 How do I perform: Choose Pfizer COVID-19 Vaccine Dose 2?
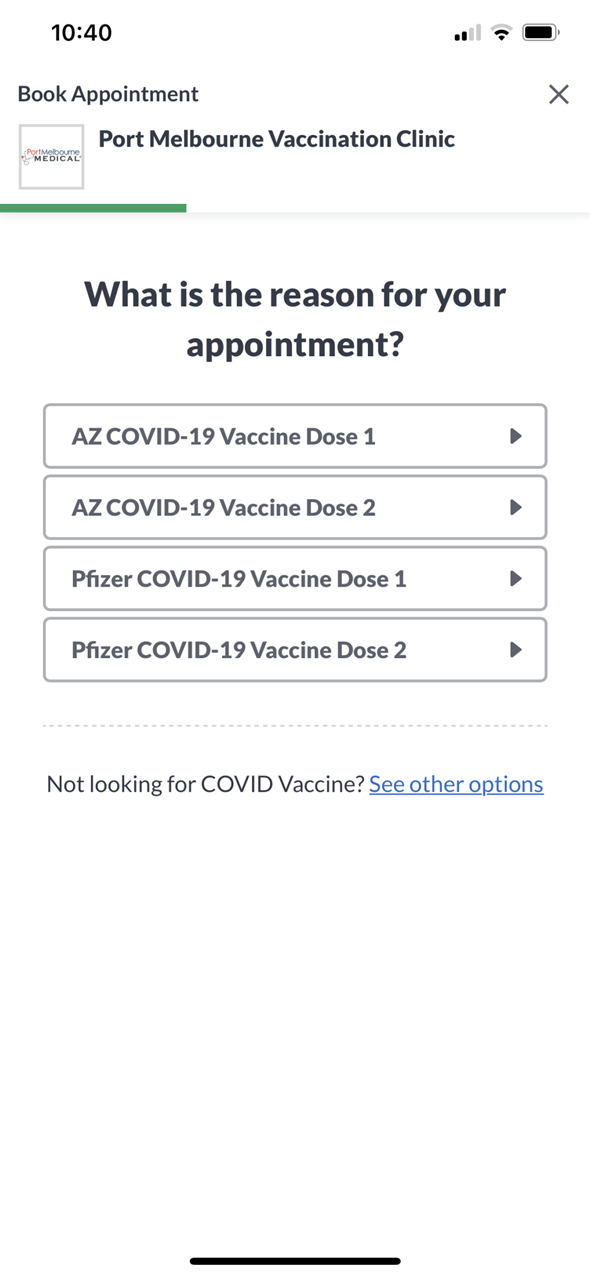(295, 650)
